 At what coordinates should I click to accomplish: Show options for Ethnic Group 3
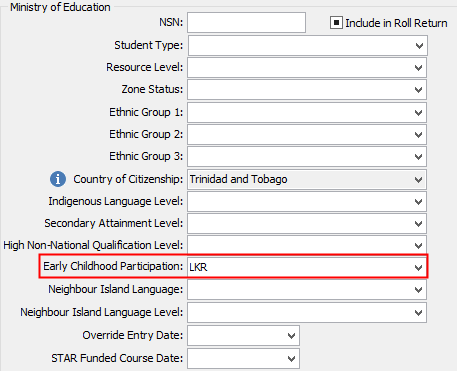[307, 156]
